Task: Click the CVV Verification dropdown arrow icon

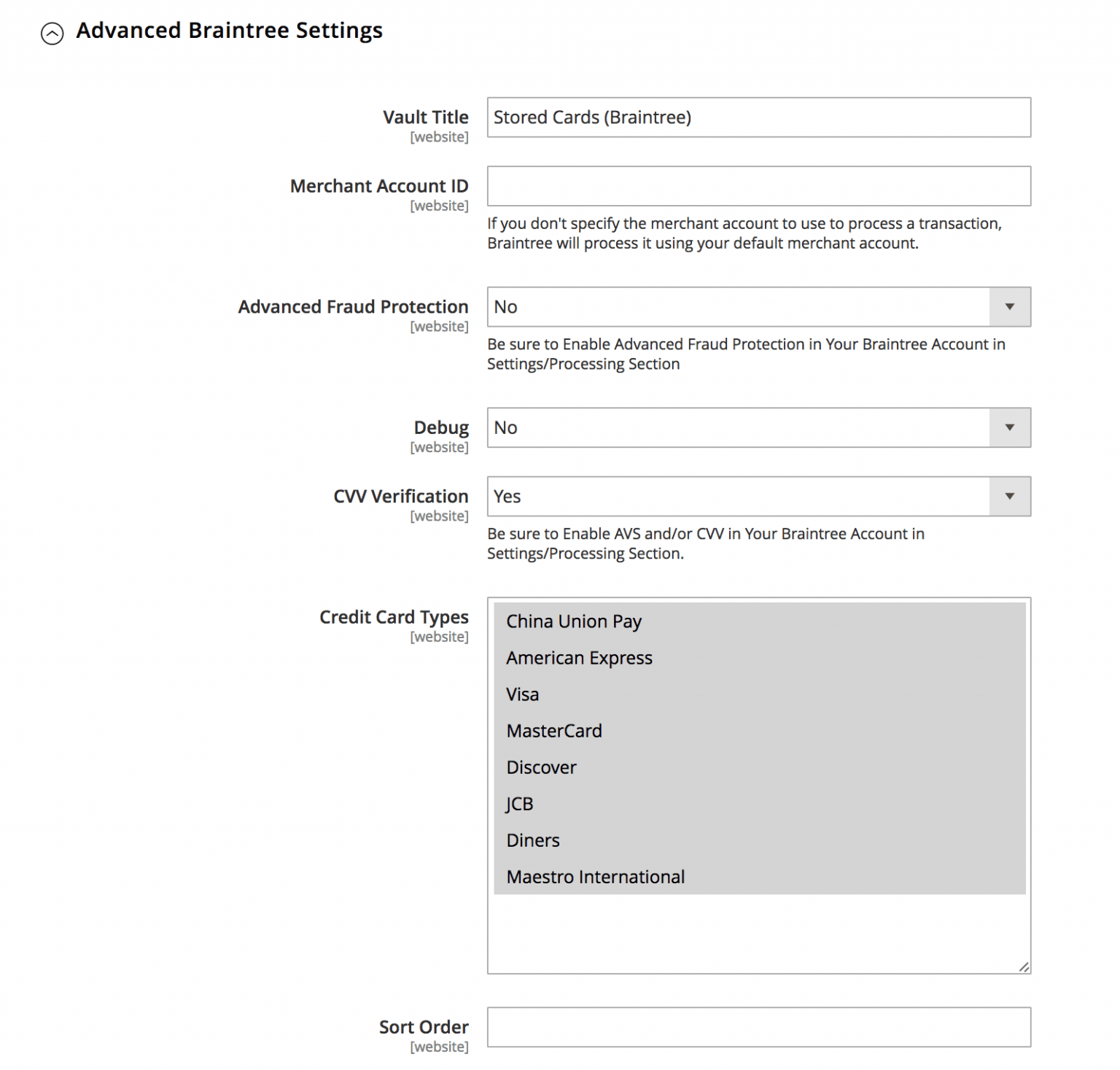Action: tap(1010, 496)
